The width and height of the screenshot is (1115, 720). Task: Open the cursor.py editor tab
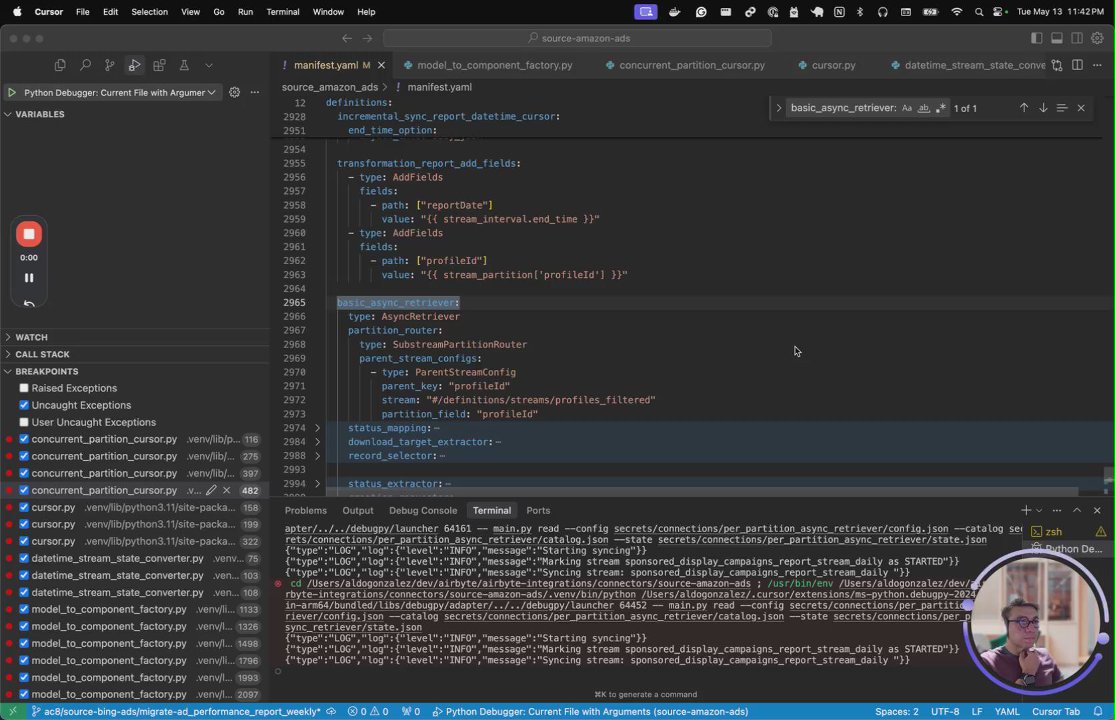[833, 65]
